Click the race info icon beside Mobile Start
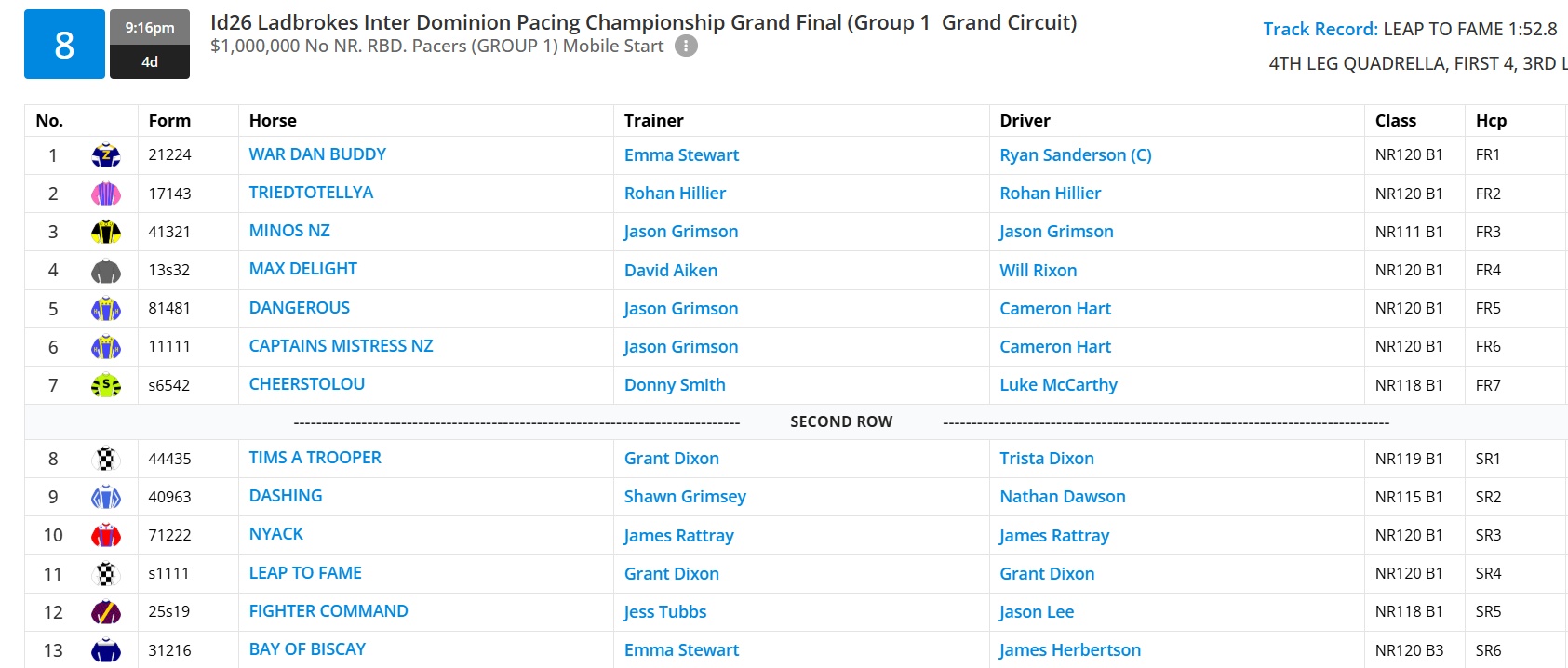1568x668 pixels. (x=686, y=46)
